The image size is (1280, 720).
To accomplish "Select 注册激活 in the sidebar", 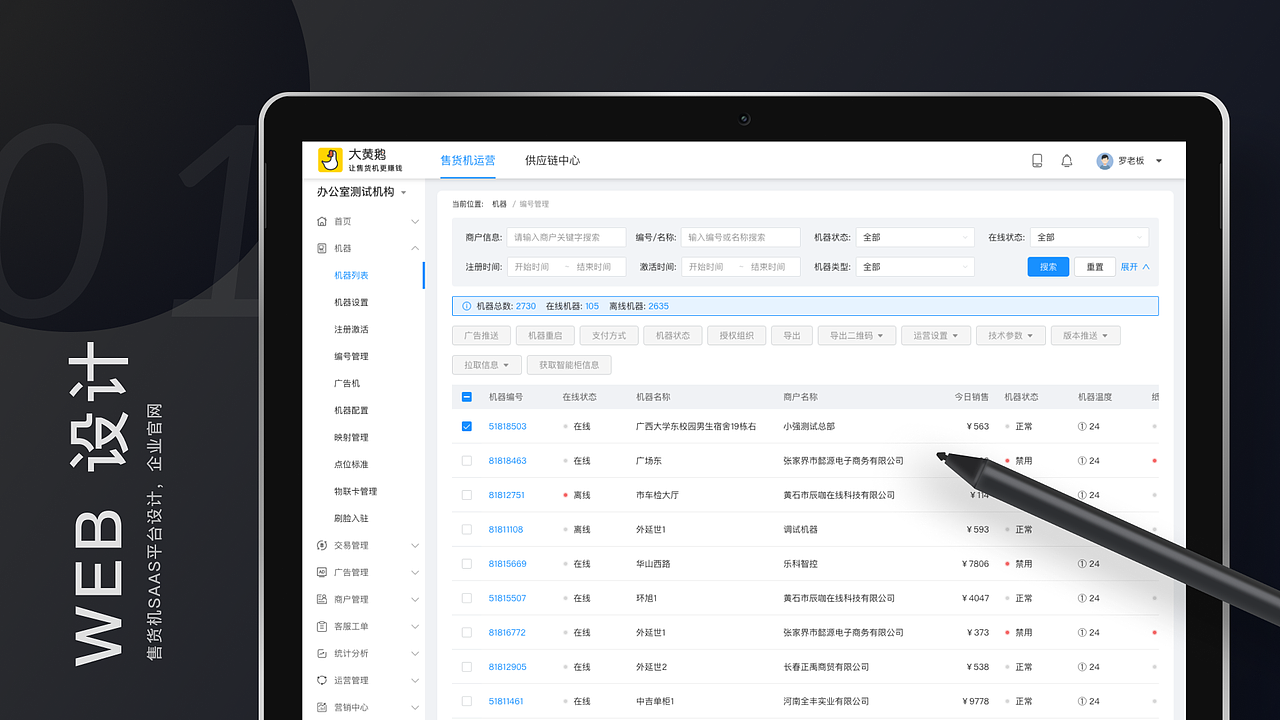I will click(x=351, y=329).
